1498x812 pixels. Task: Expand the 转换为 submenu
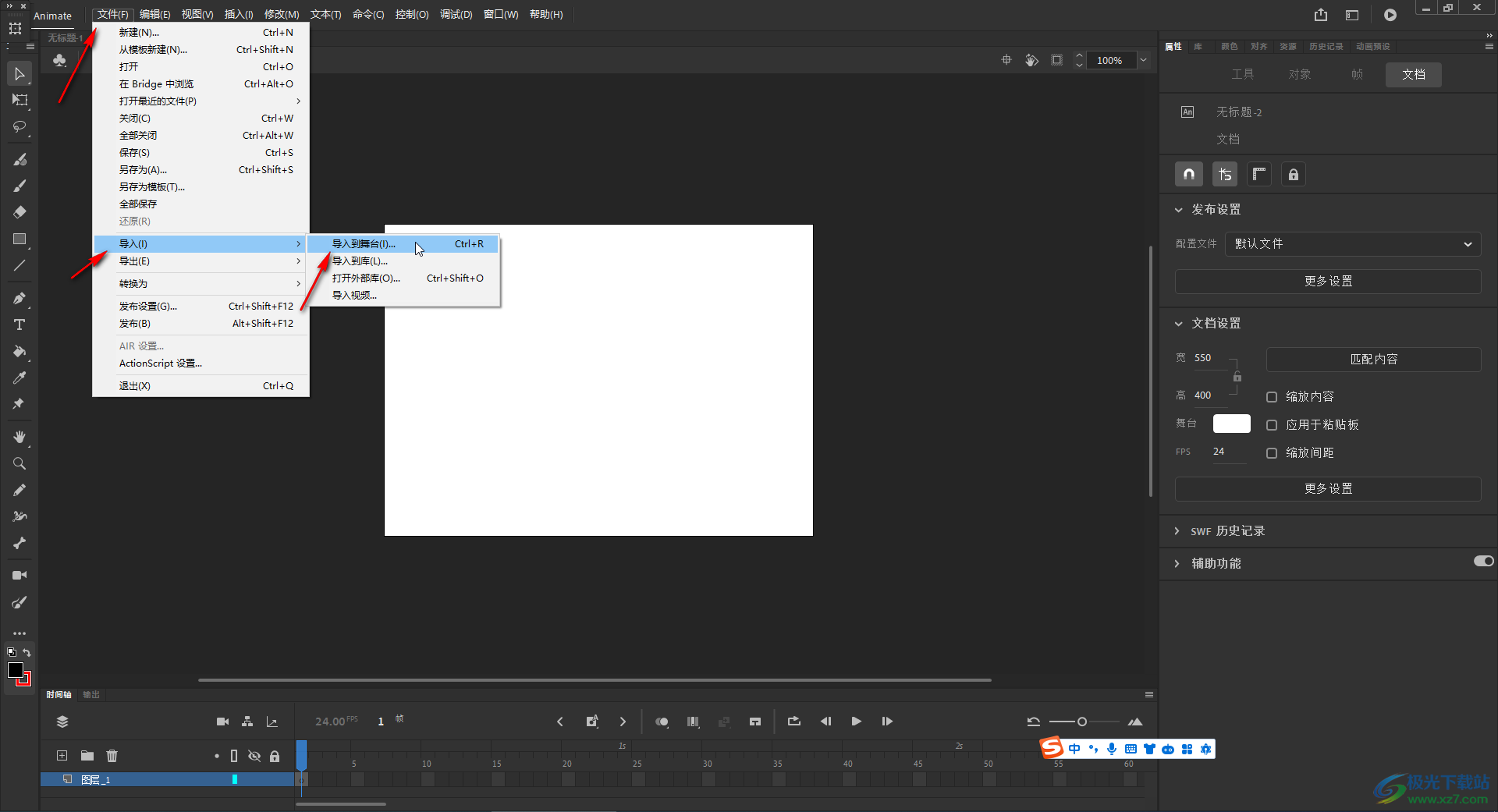coord(201,284)
